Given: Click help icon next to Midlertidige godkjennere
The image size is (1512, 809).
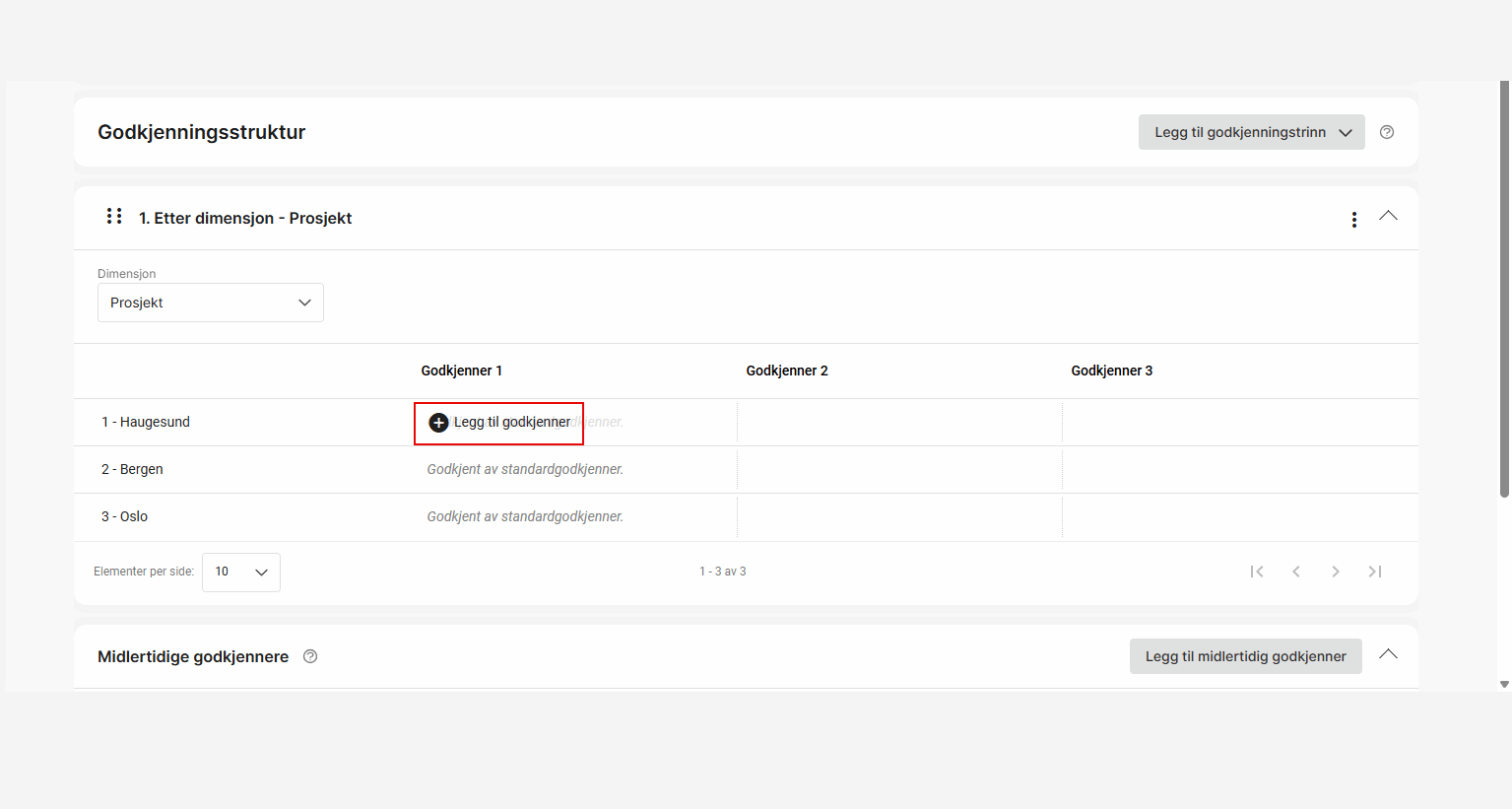Looking at the screenshot, I should click(x=310, y=656).
